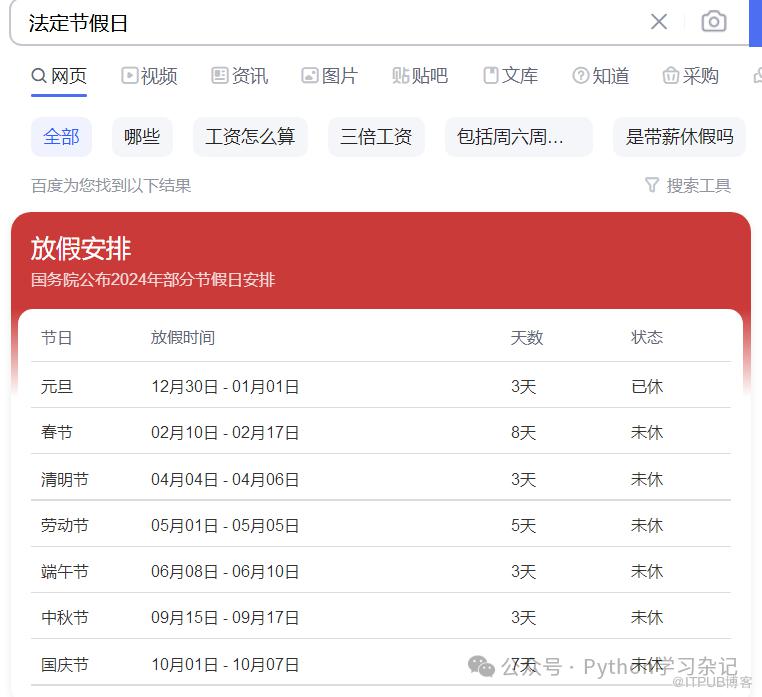
Task: Expand 搜索工具 search tools filter
Action: [x=688, y=185]
